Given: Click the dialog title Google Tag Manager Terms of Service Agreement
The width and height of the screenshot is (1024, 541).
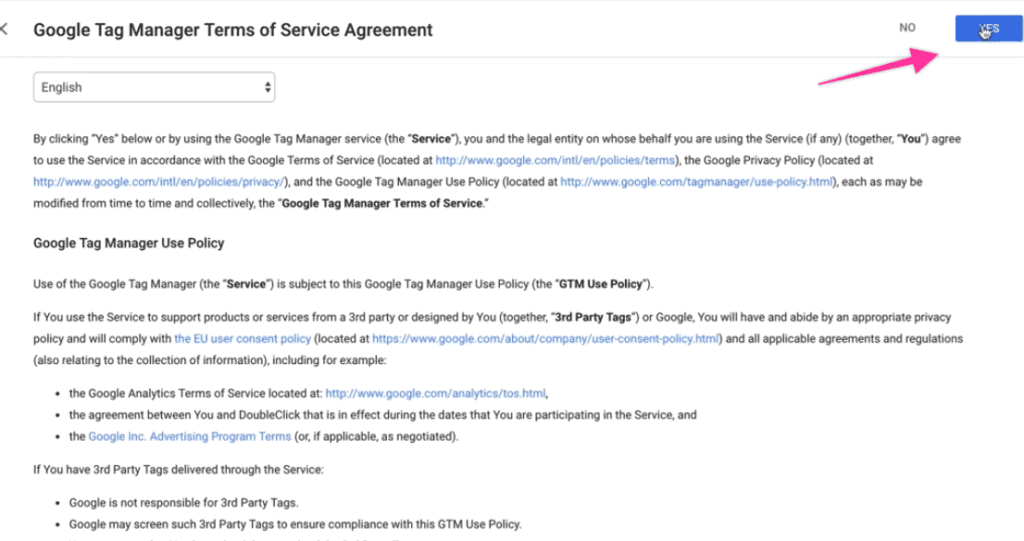Looking at the screenshot, I should (232, 30).
